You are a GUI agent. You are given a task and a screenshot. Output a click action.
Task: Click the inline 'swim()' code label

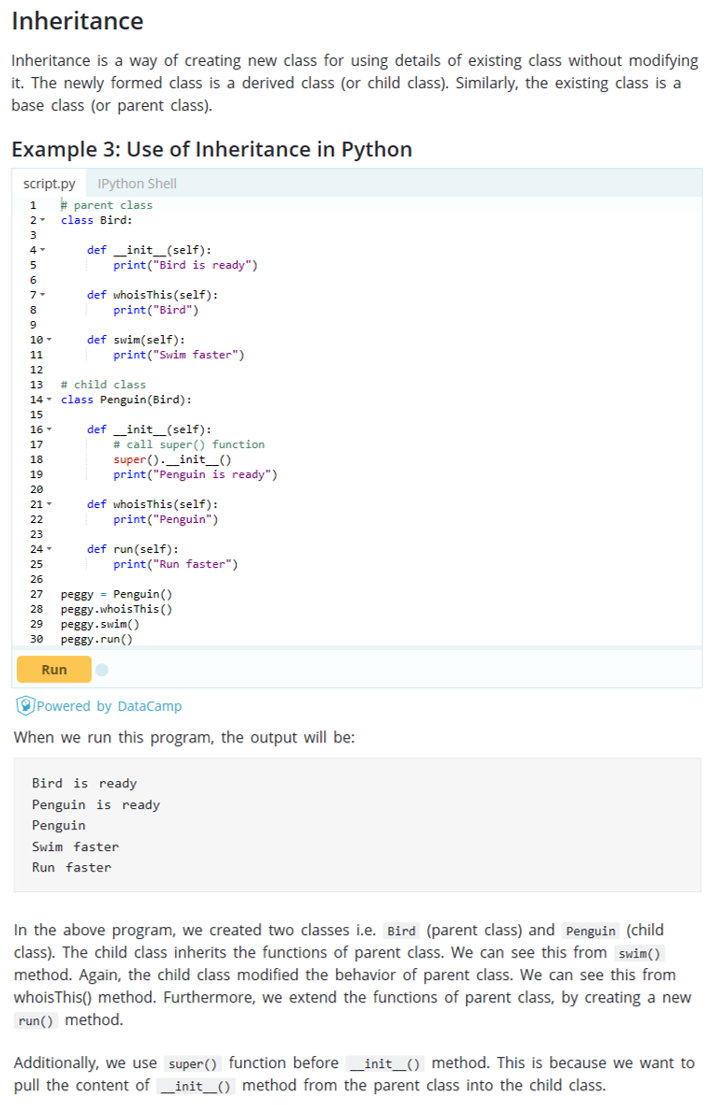(x=639, y=953)
